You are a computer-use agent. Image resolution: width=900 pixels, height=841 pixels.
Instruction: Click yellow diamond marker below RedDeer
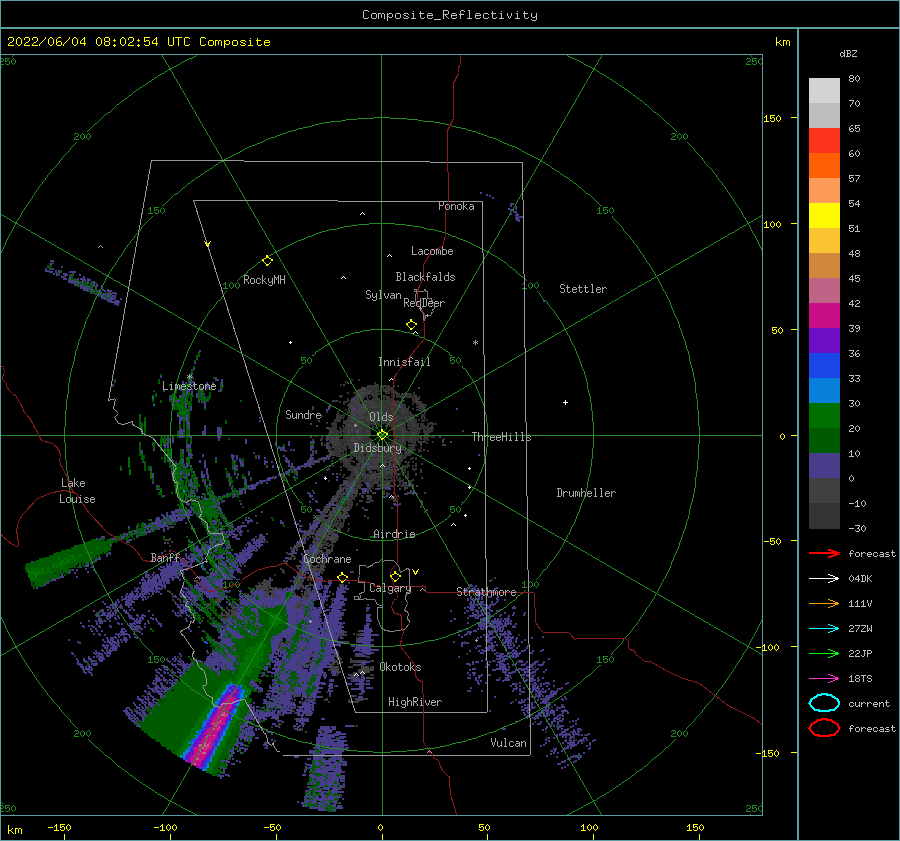click(412, 325)
